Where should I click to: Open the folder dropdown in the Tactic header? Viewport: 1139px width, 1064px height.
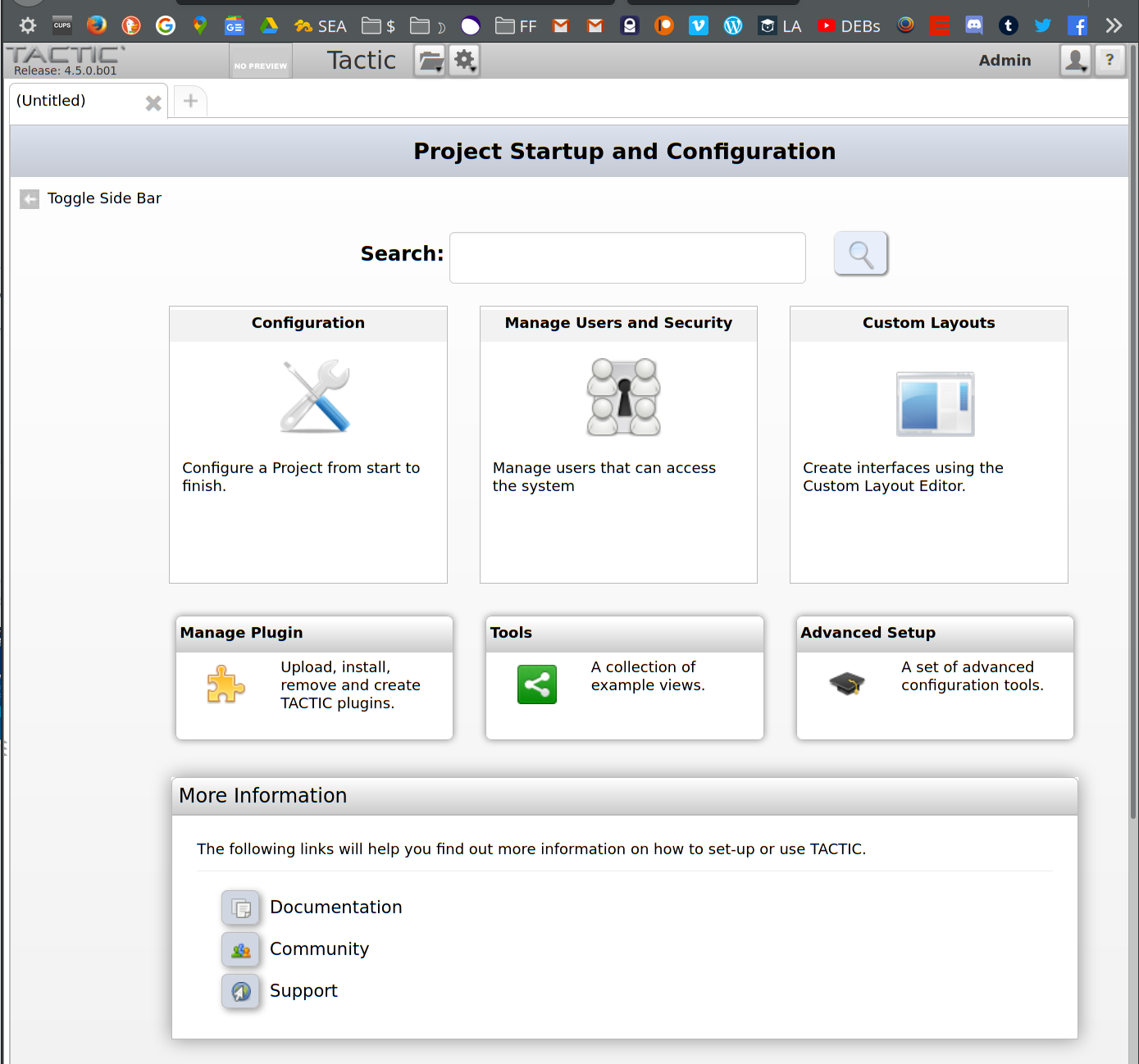[431, 61]
